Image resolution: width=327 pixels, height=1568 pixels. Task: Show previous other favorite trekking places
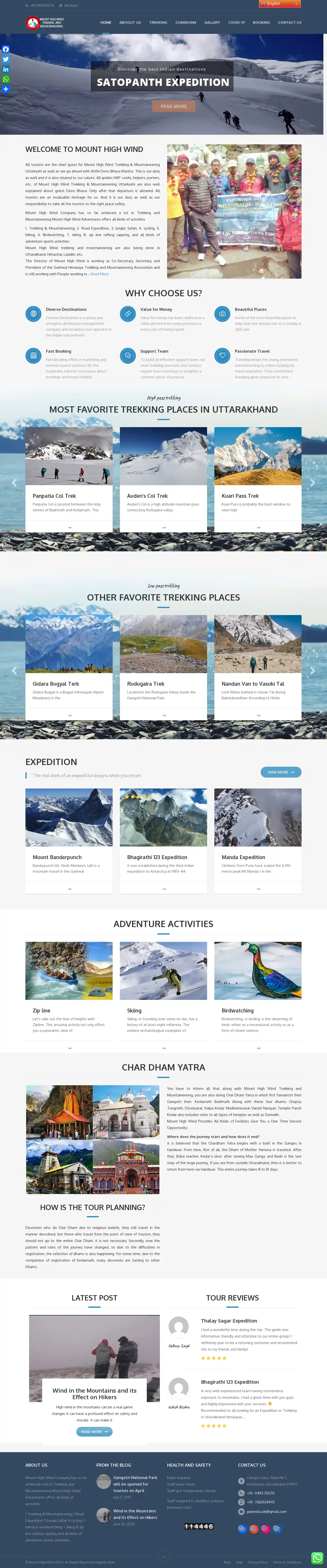(15, 670)
